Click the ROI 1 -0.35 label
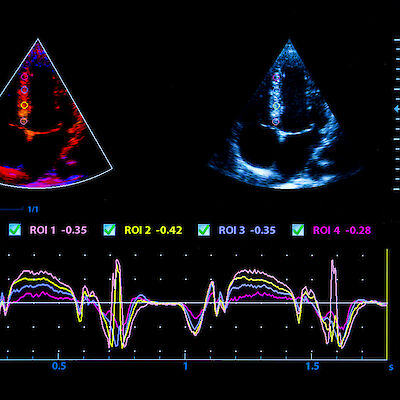The width and height of the screenshot is (400, 400). [x=58, y=230]
